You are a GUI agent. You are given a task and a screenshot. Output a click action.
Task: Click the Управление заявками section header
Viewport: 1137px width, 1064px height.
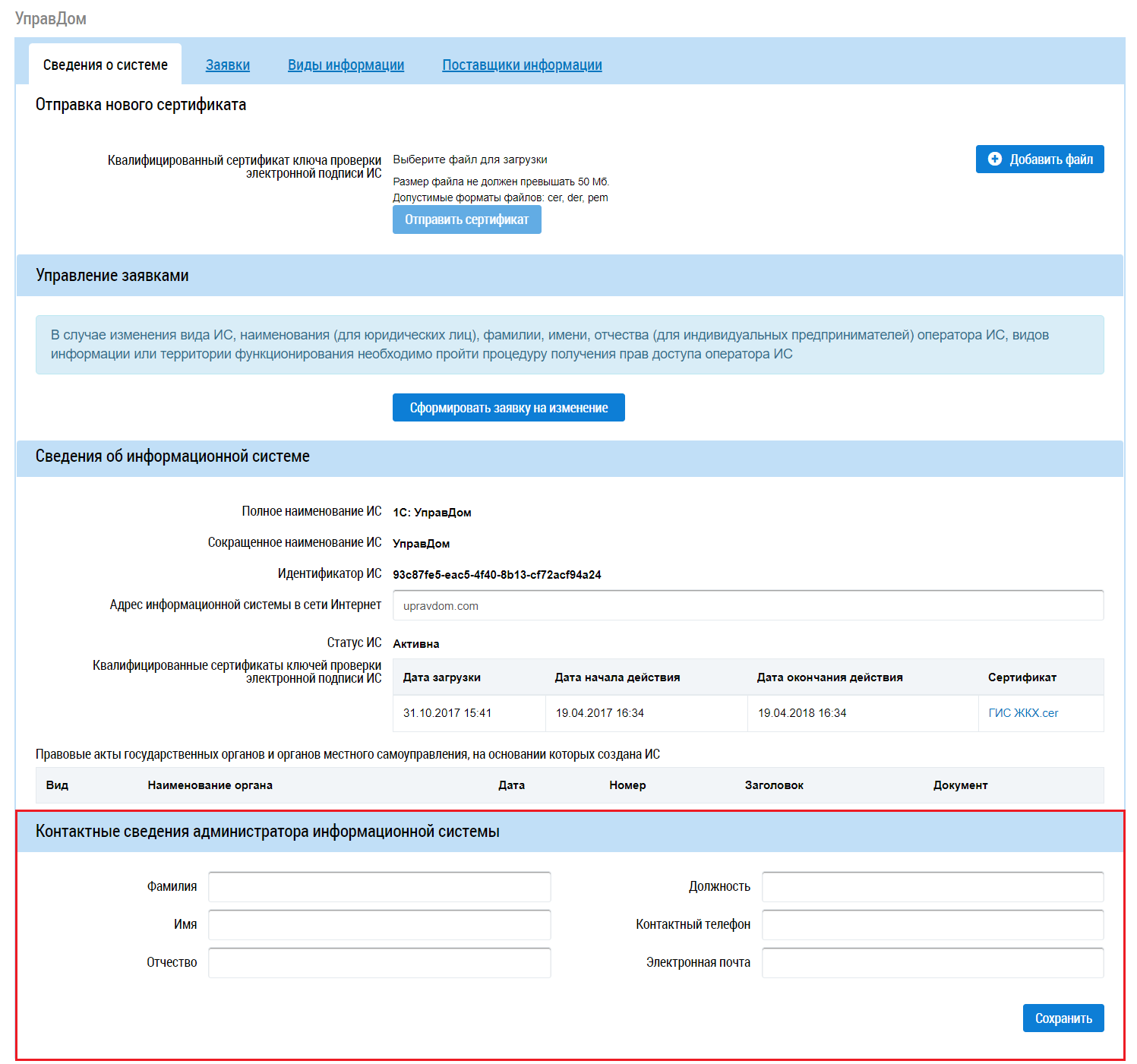pyautogui.click(x=112, y=276)
